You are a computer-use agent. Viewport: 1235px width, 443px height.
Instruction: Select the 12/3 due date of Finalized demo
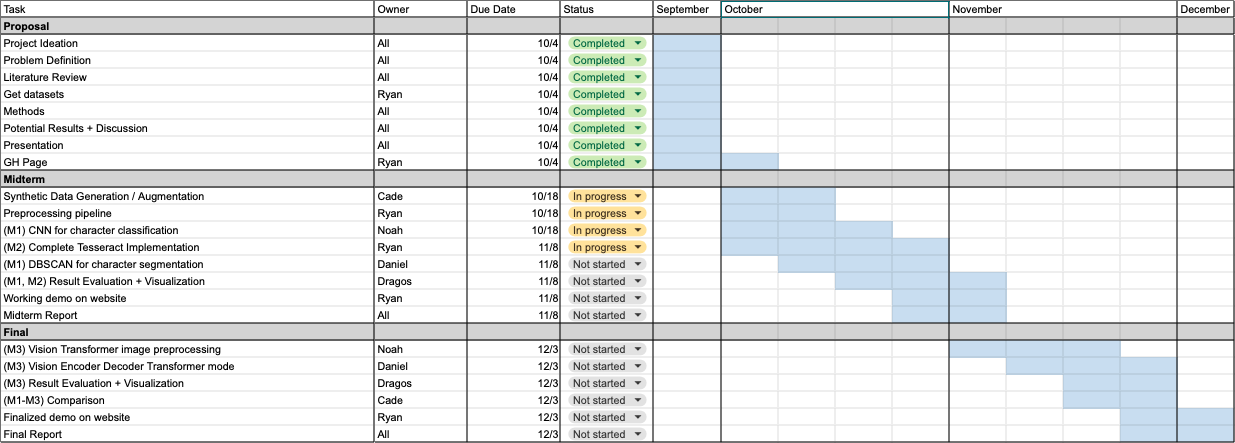[x=513, y=417]
